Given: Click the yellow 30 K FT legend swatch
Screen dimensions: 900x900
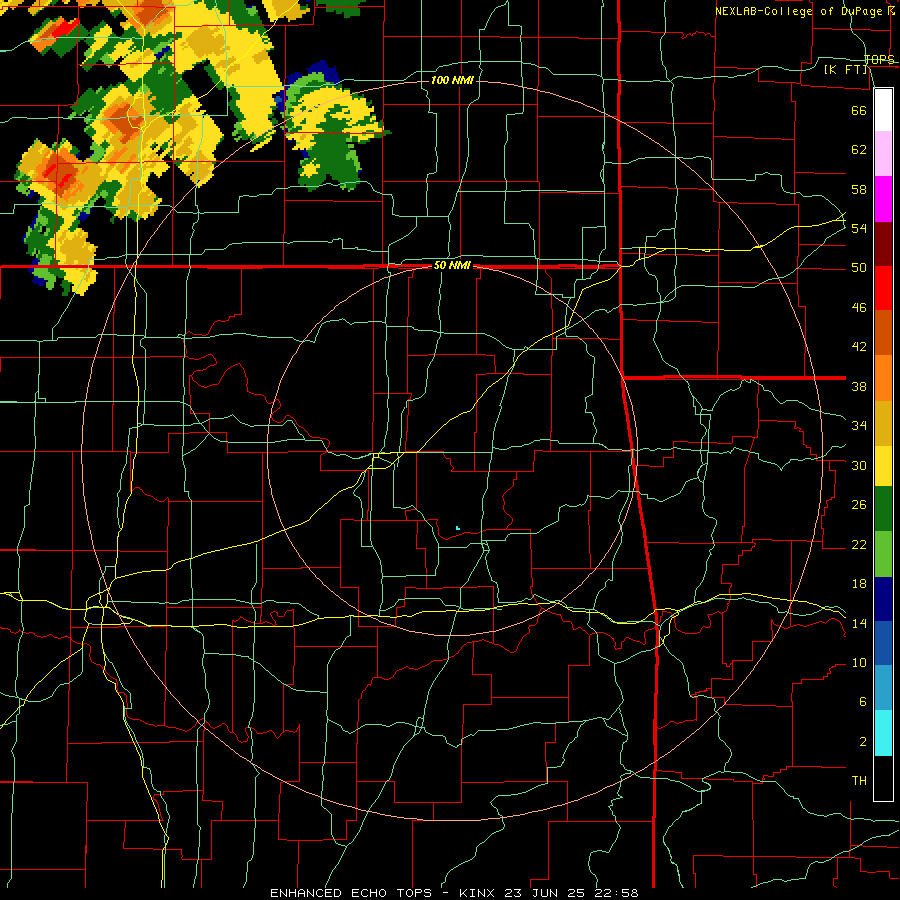Looking at the screenshot, I should (883, 466).
